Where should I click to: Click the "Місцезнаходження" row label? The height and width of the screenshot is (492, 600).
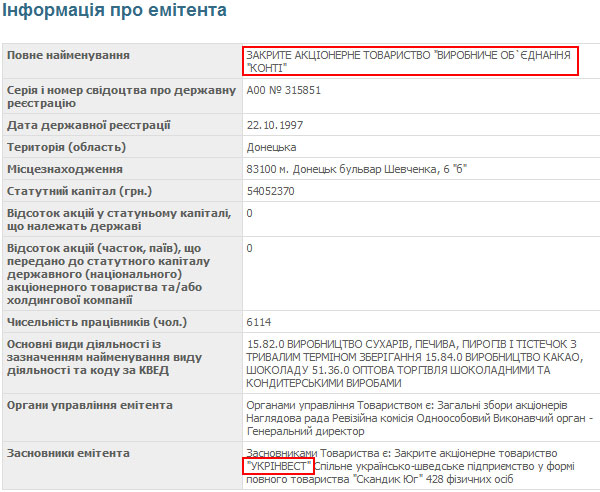(65, 169)
